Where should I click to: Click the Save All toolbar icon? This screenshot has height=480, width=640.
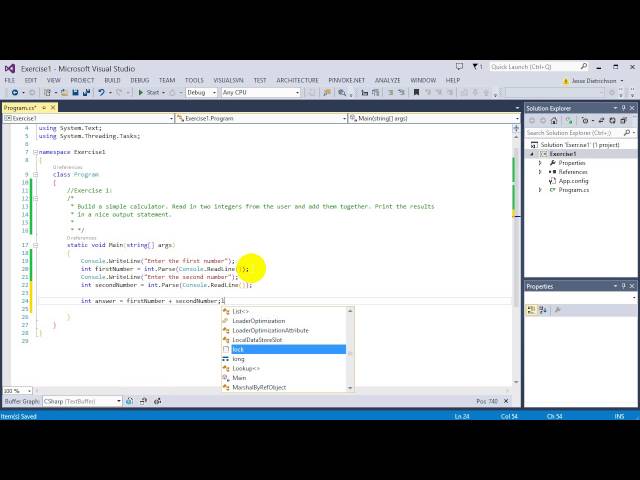[86, 93]
